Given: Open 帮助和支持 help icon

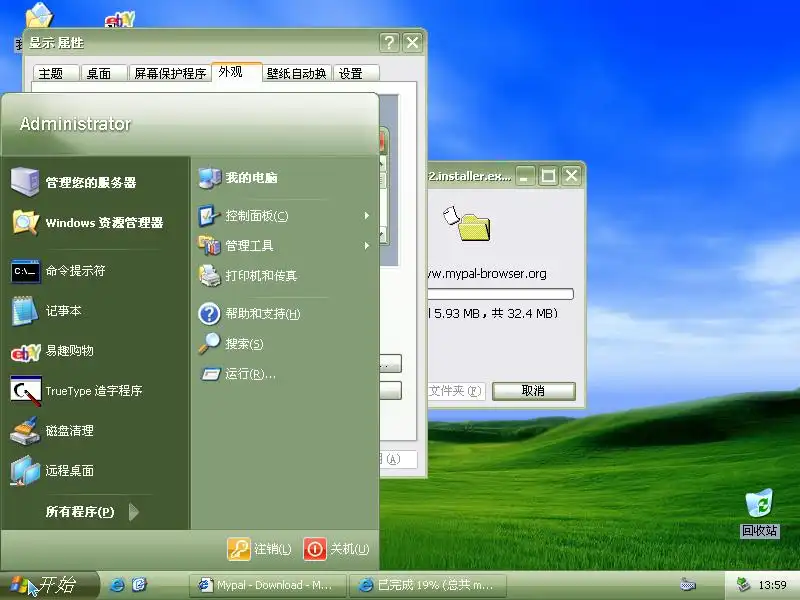Looking at the screenshot, I should [209, 314].
